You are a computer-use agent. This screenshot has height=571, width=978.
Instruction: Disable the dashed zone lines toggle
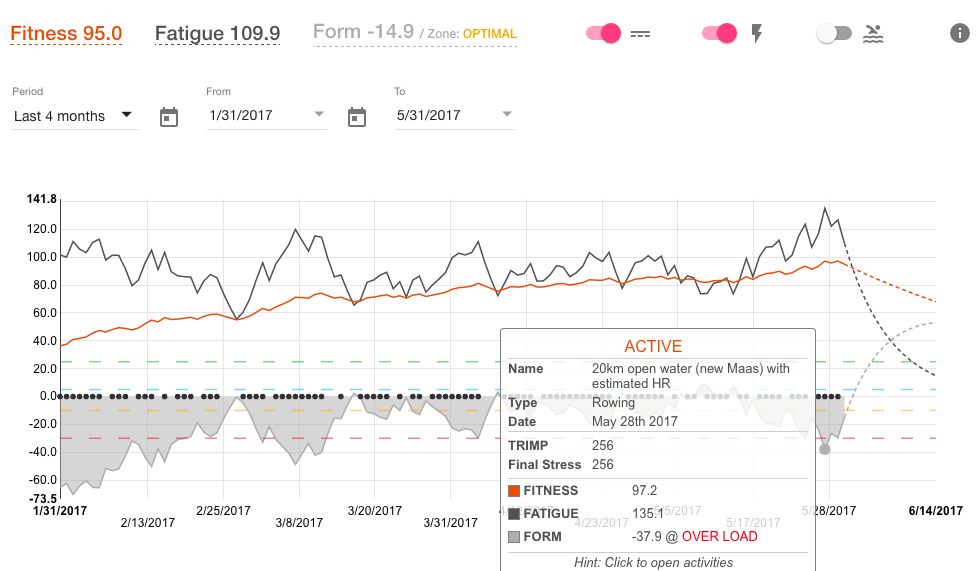coord(603,34)
